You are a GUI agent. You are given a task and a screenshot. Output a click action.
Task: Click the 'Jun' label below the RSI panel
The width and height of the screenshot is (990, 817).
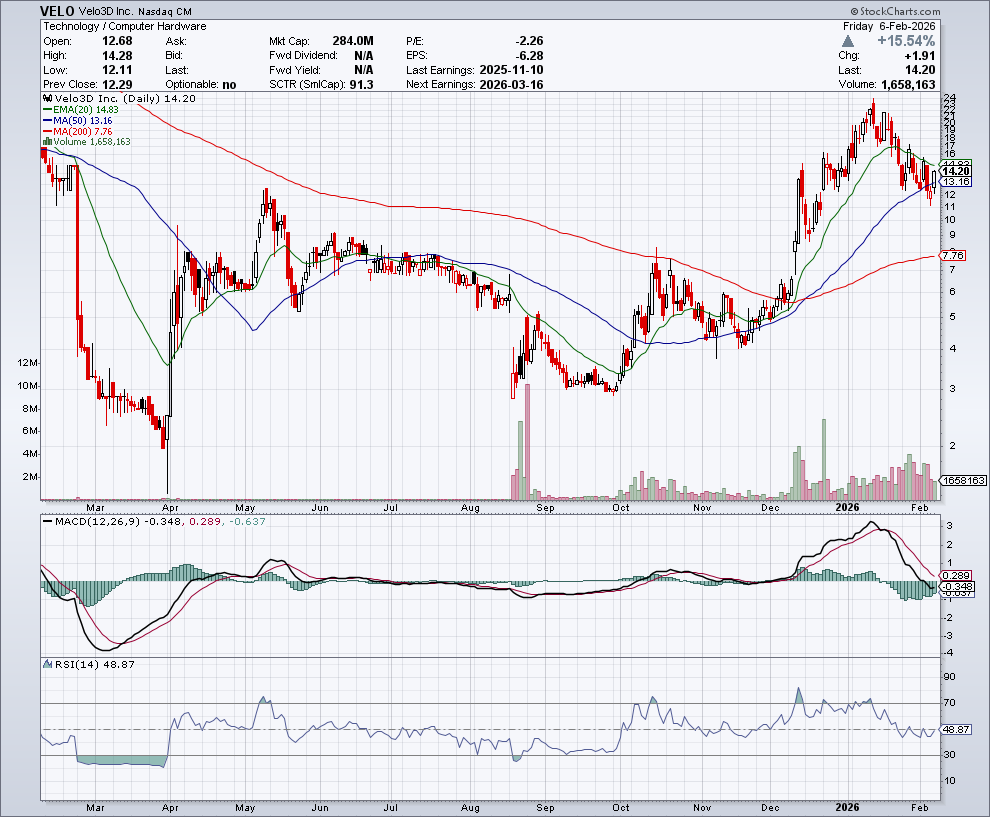click(x=320, y=808)
